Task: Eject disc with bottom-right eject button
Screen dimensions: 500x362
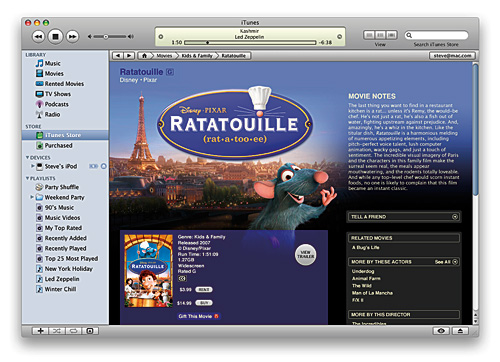Action: tap(460, 331)
